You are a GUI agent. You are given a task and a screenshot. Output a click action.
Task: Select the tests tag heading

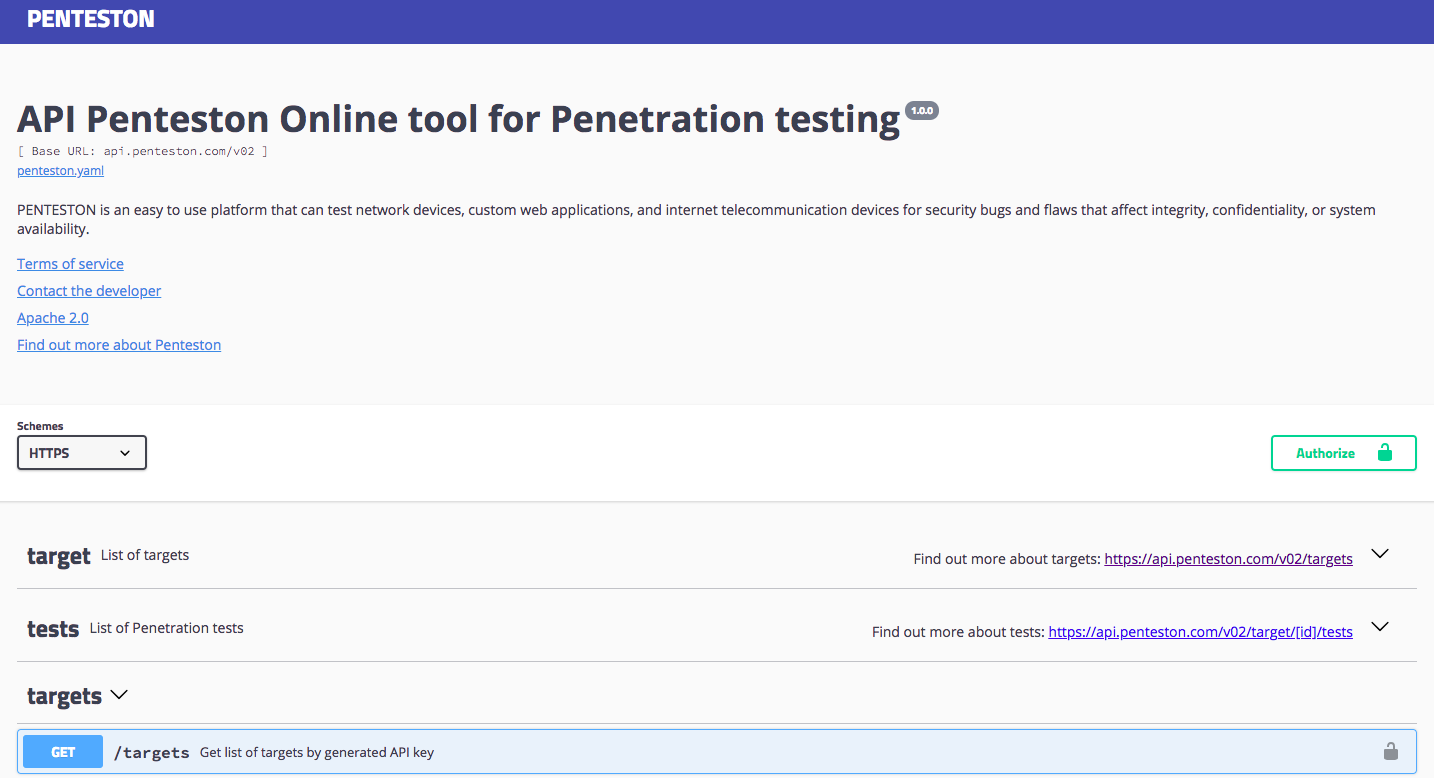(x=53, y=629)
